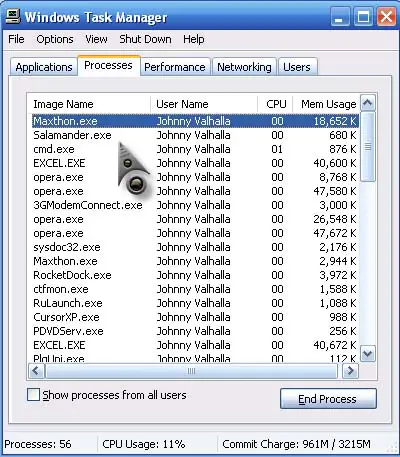Click the vertical scrollbar thumb
This screenshot has height=457, width=400.
368,147
